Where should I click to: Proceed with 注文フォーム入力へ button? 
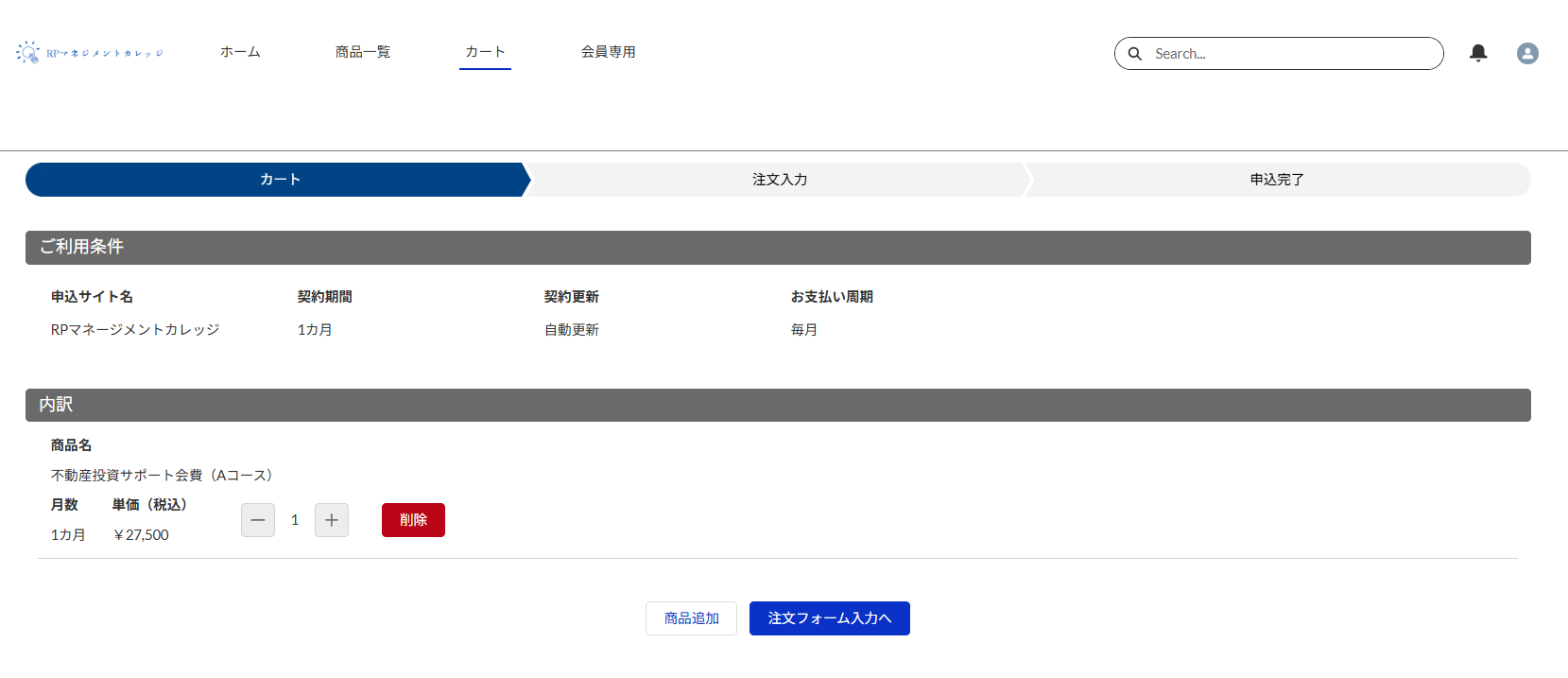tap(829, 618)
